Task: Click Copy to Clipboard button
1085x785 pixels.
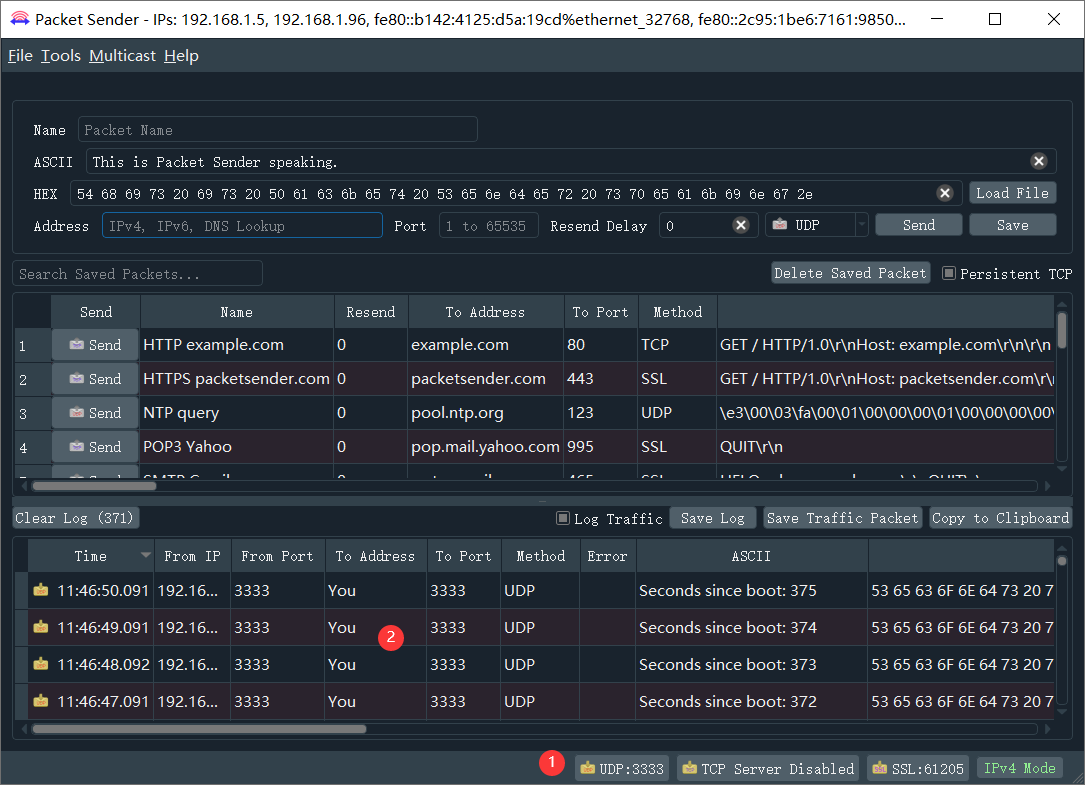Action: coord(1000,518)
